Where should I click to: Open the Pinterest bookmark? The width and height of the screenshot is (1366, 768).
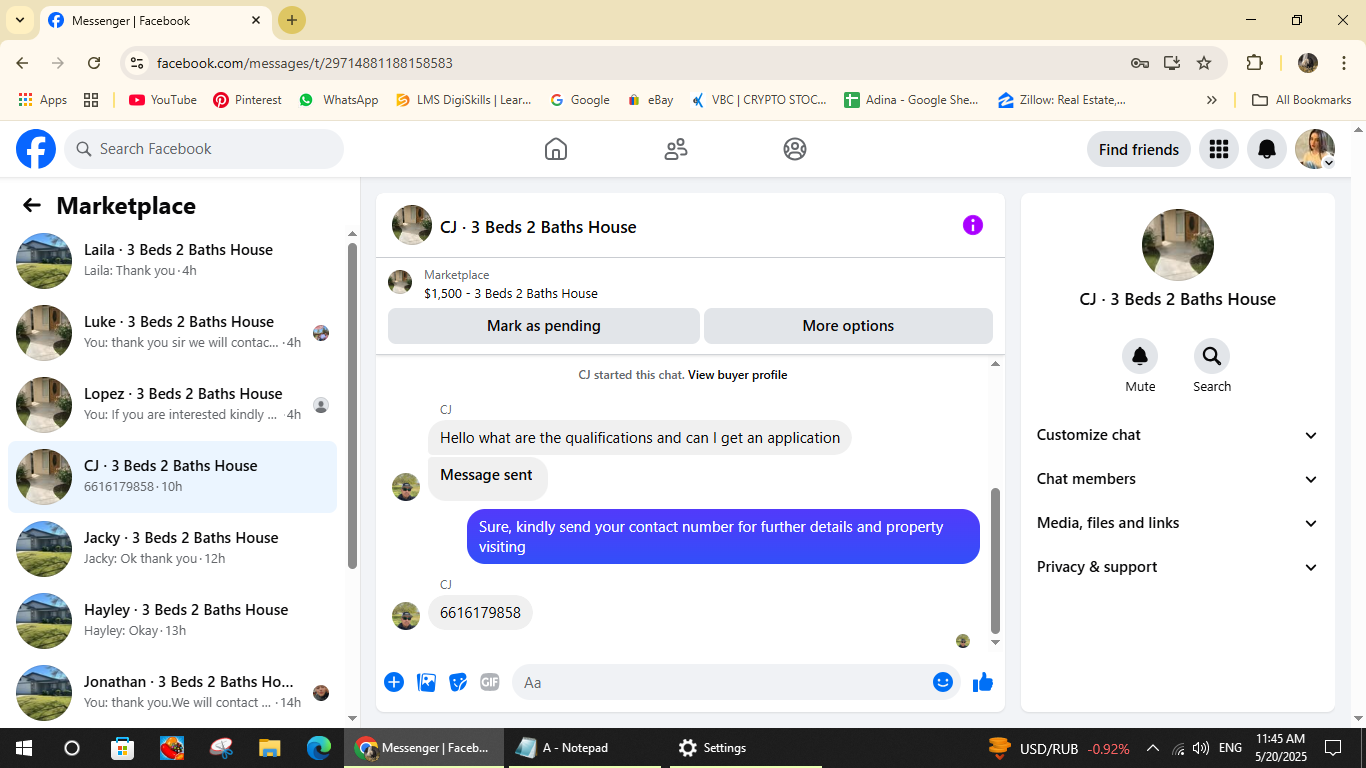point(247,100)
